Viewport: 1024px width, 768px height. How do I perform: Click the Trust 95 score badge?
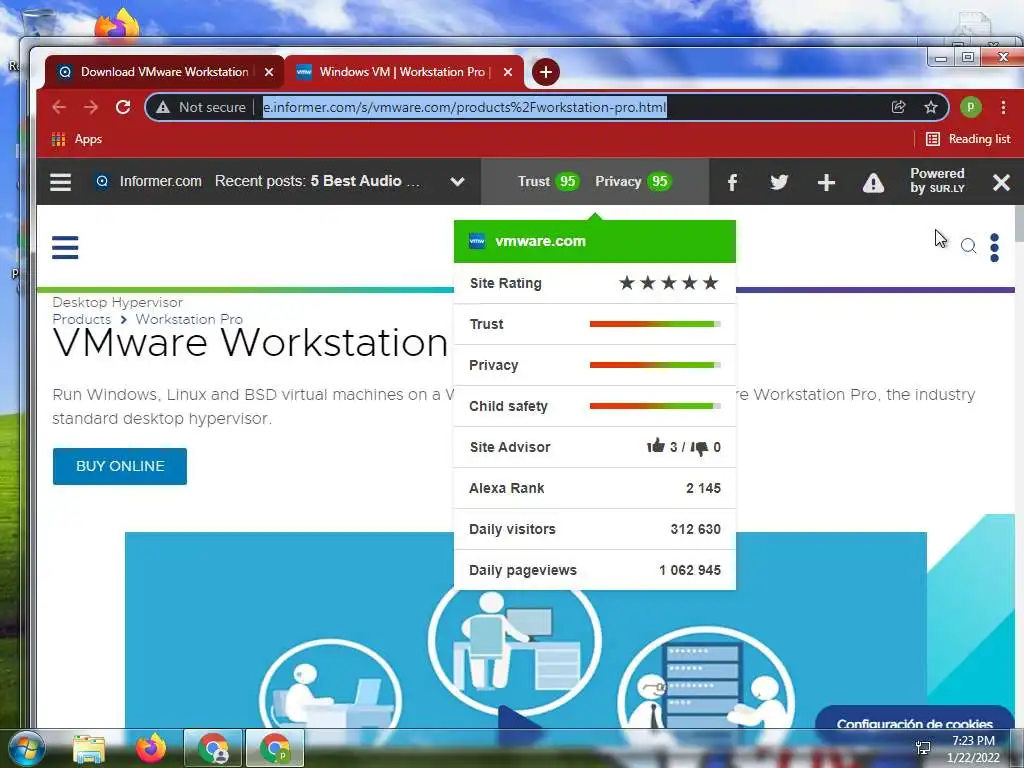coord(549,182)
